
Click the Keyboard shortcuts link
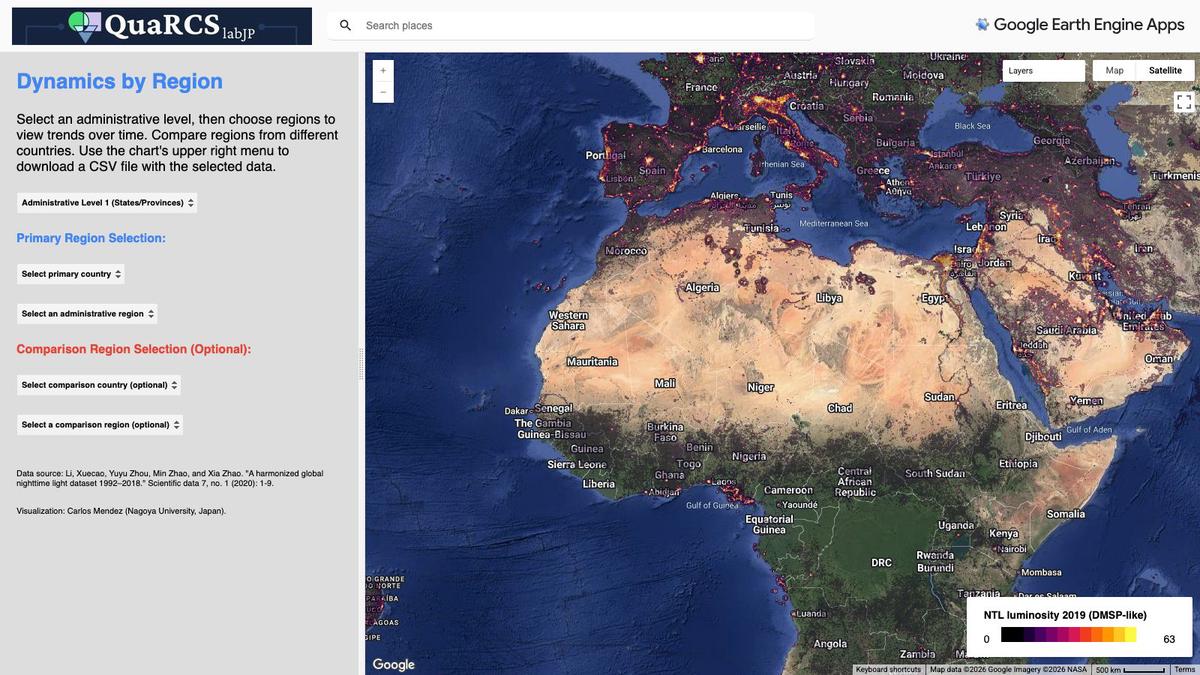pos(889,669)
